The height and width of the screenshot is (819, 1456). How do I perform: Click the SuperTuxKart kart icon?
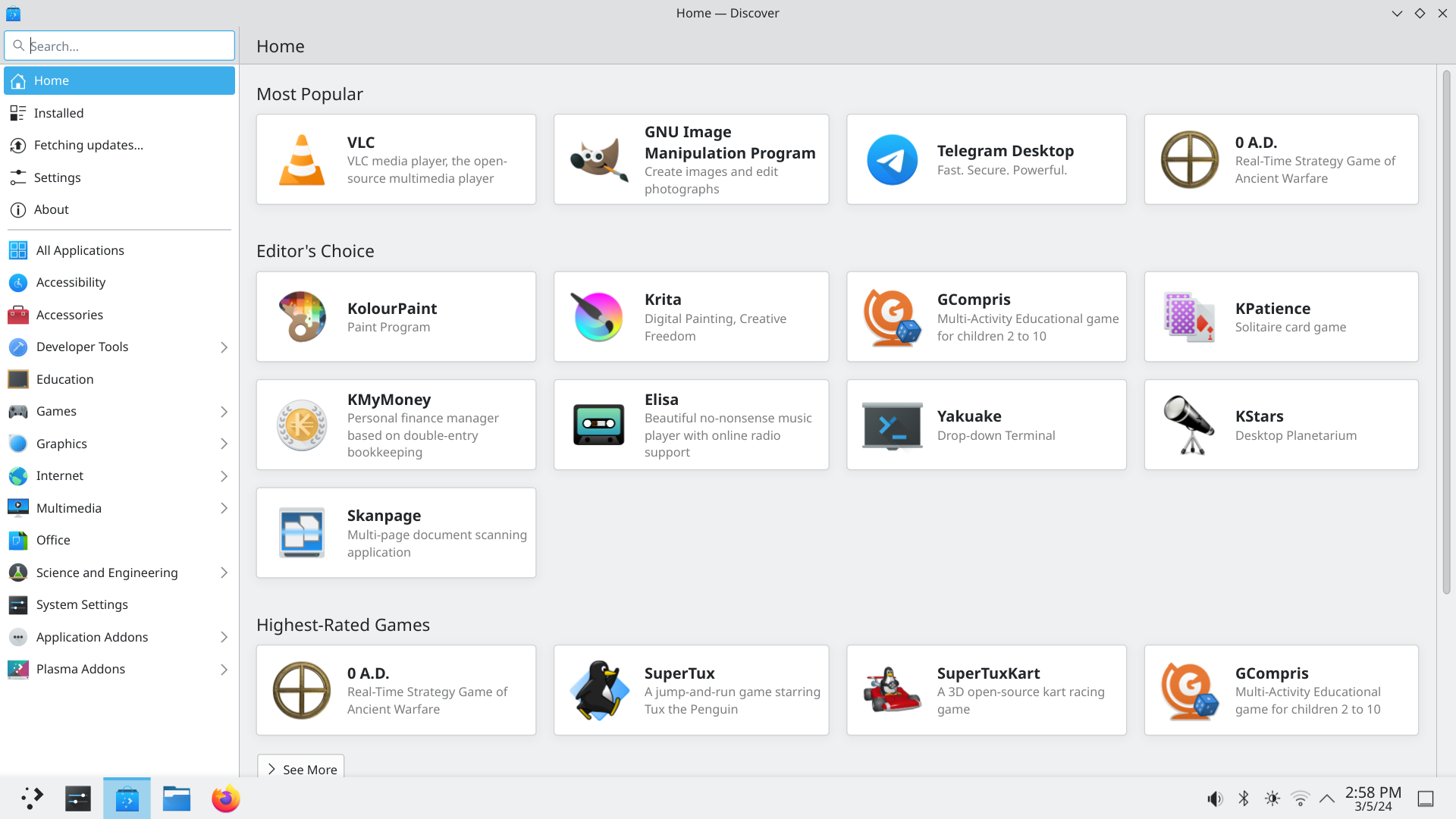coord(892,691)
